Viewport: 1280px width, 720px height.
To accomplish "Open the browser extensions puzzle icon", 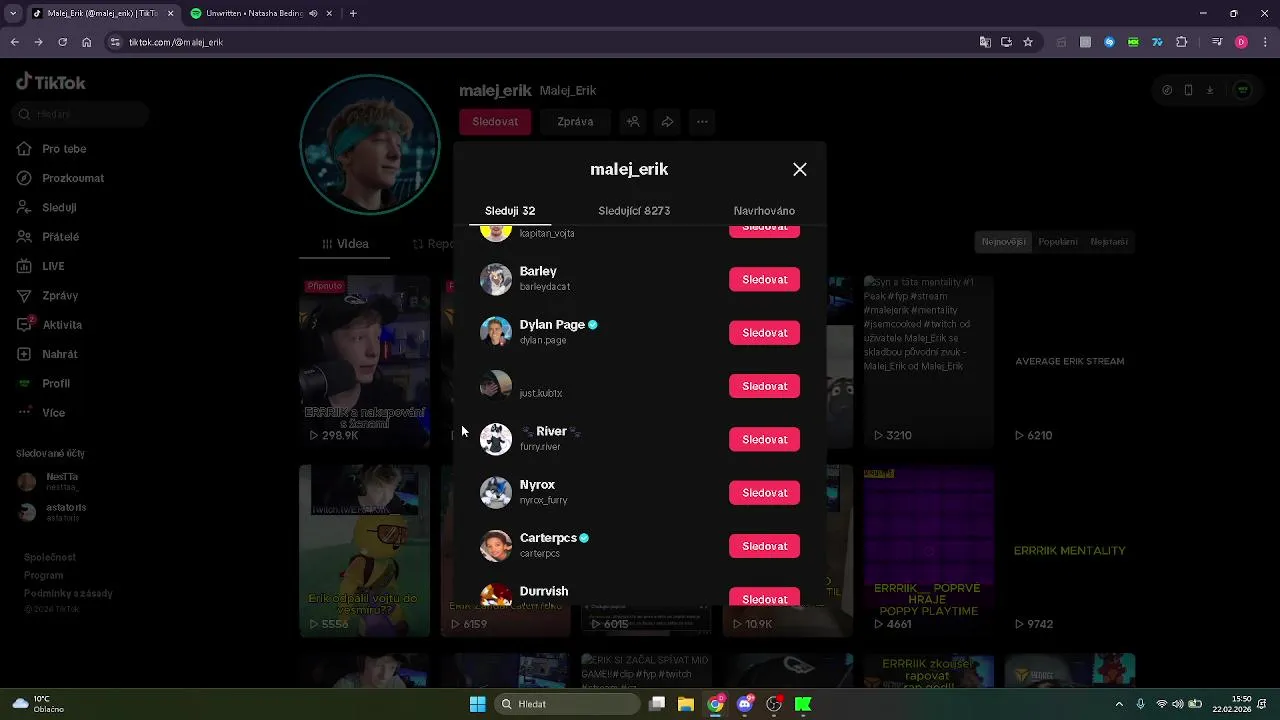I will tap(1182, 42).
